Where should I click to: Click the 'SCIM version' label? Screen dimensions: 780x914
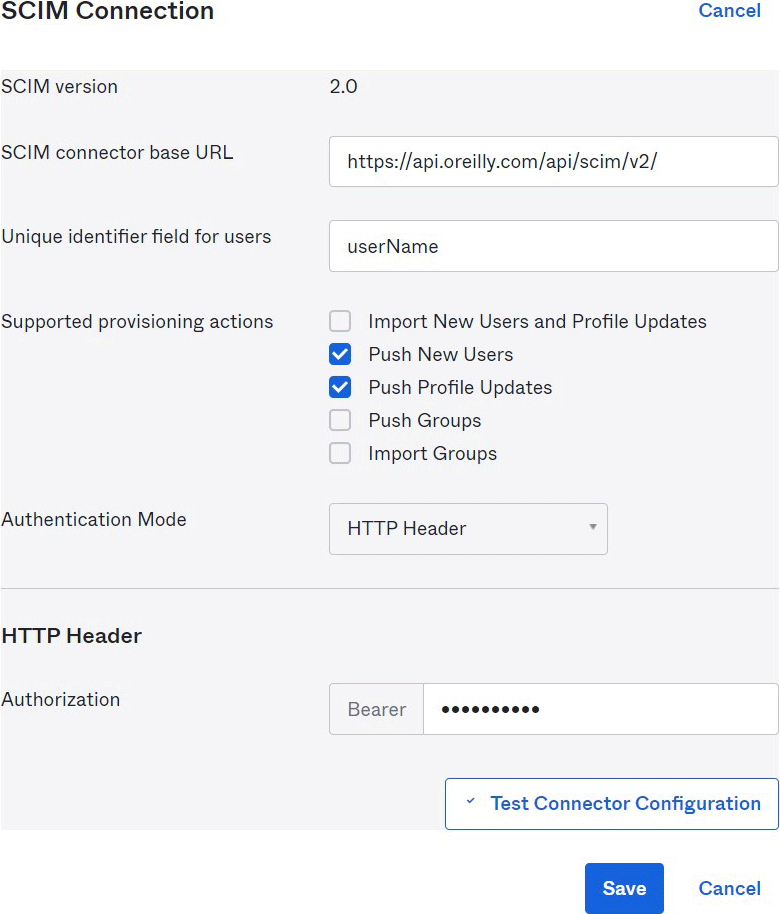coord(59,86)
